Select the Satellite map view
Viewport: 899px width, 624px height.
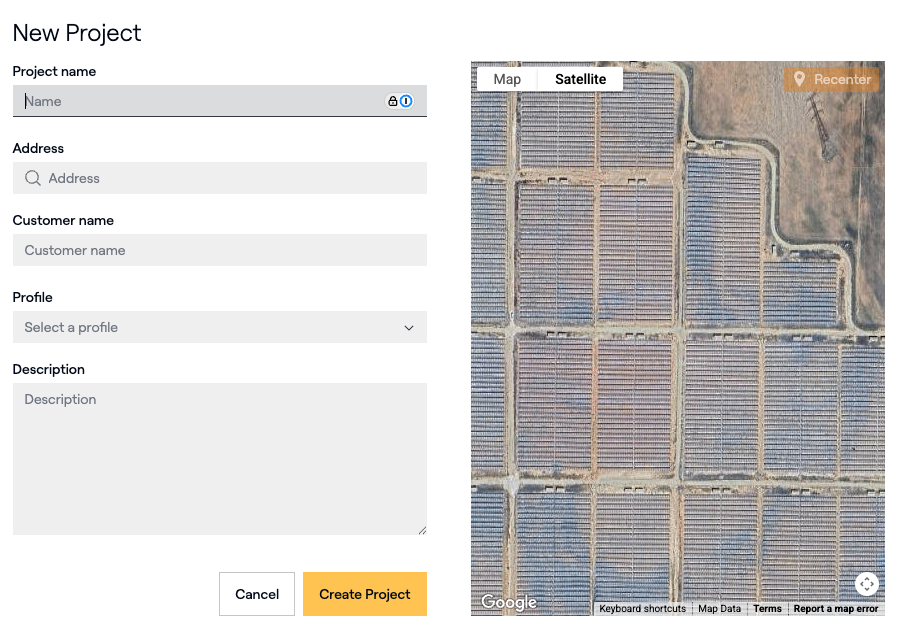tap(580, 79)
